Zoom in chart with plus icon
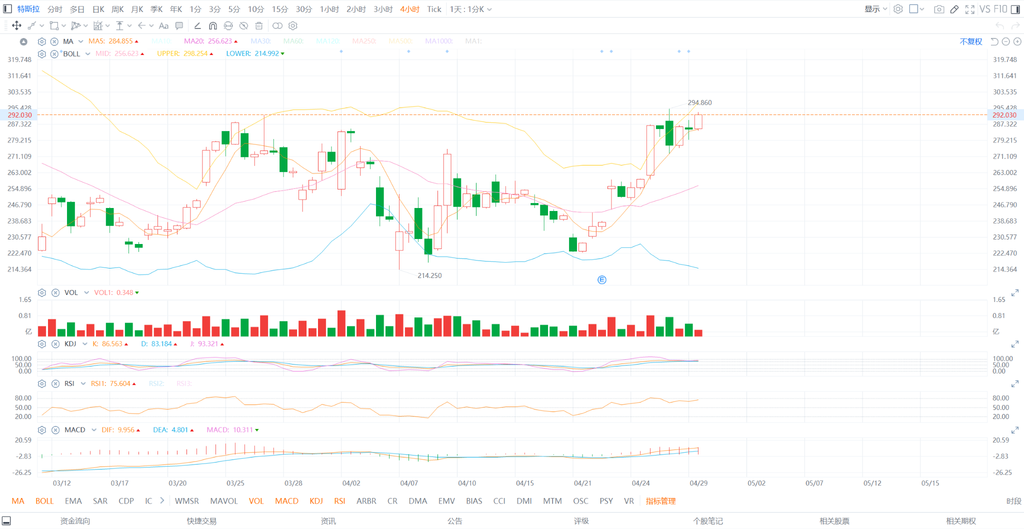 point(1017,41)
